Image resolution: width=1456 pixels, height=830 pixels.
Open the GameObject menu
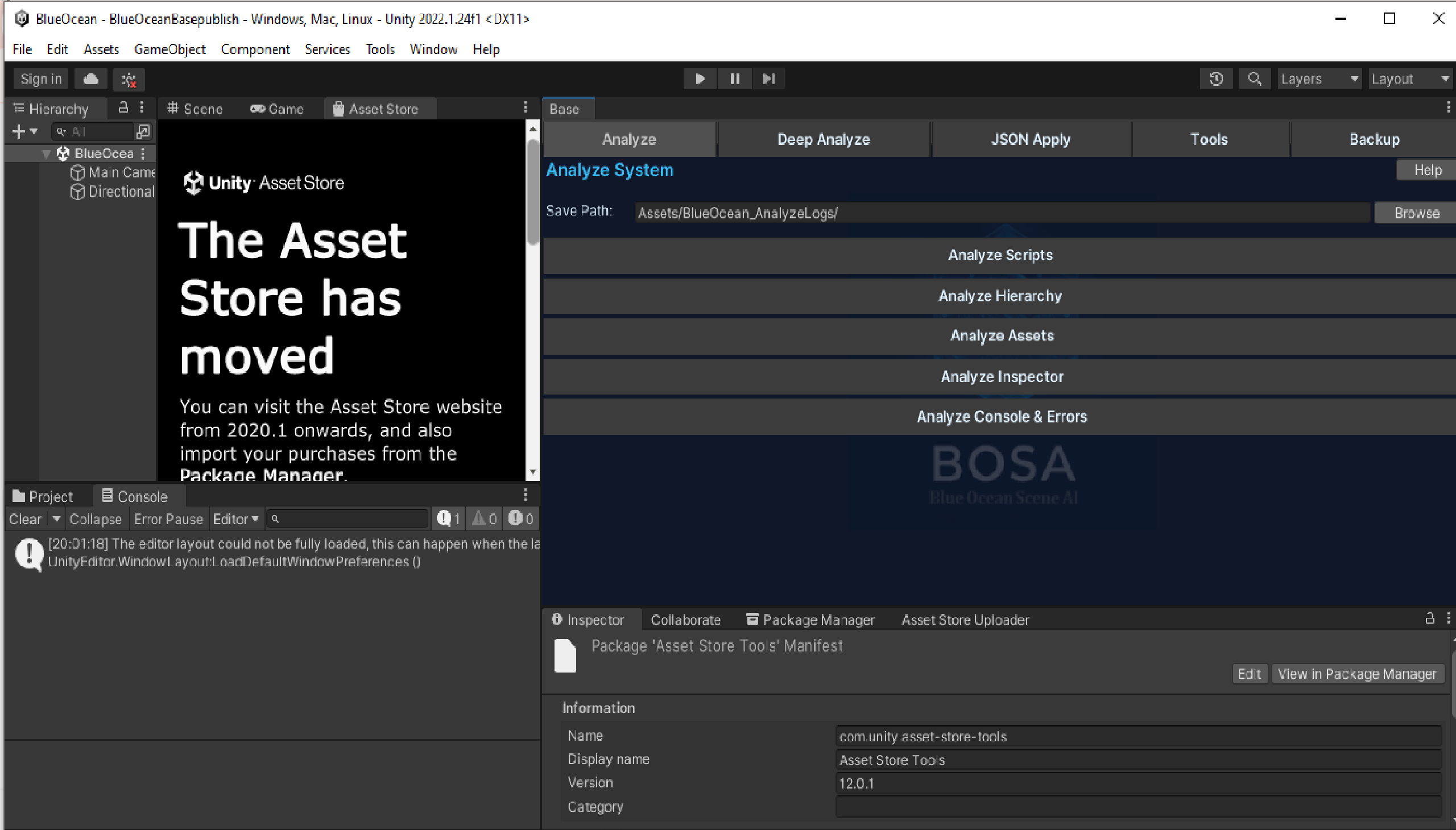(x=169, y=49)
